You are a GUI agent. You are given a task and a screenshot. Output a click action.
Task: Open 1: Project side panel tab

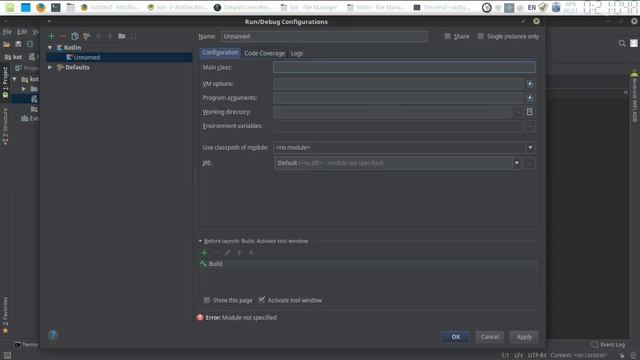click(5, 82)
